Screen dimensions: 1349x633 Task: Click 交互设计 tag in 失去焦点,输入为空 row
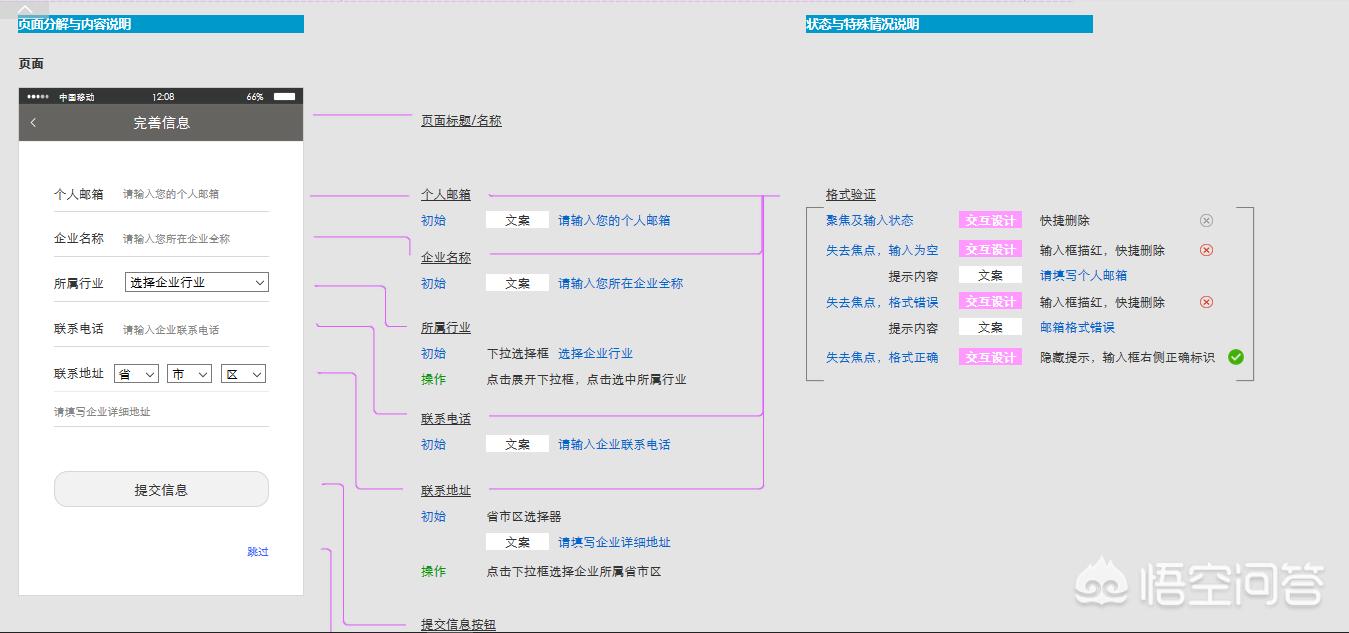990,250
